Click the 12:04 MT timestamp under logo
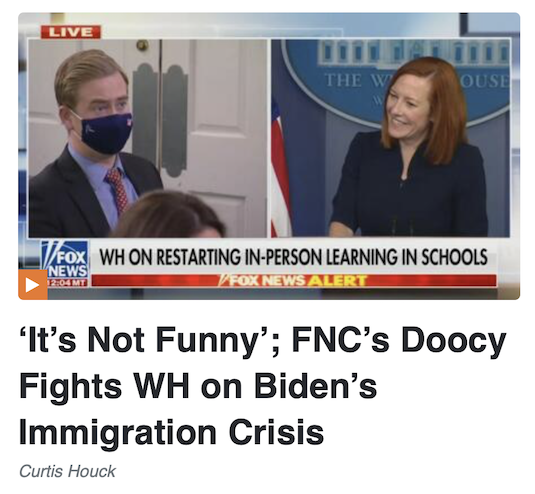 coord(67,283)
